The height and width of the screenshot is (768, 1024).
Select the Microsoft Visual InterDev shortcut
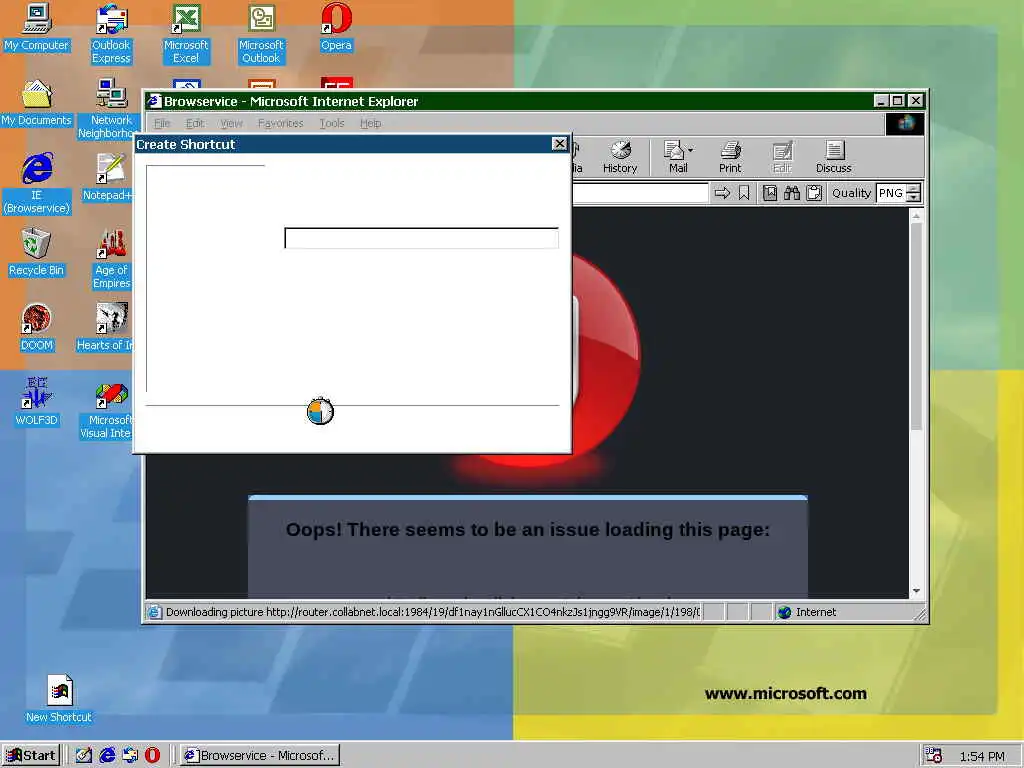(108, 408)
